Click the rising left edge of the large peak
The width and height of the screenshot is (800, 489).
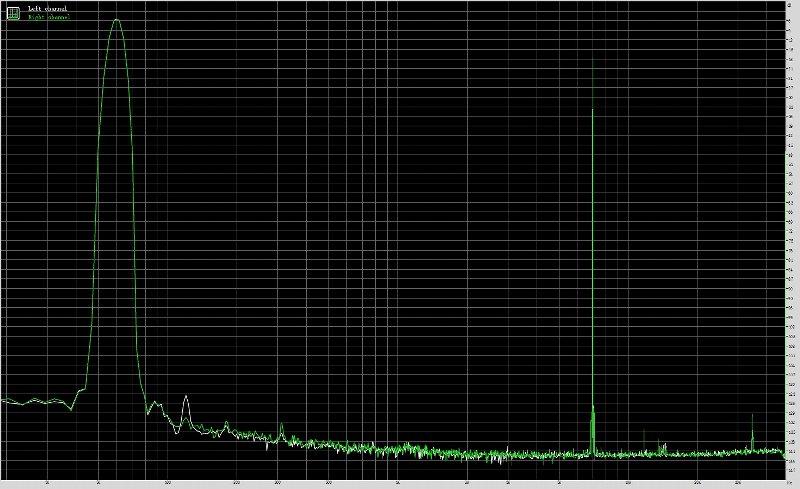point(98,200)
